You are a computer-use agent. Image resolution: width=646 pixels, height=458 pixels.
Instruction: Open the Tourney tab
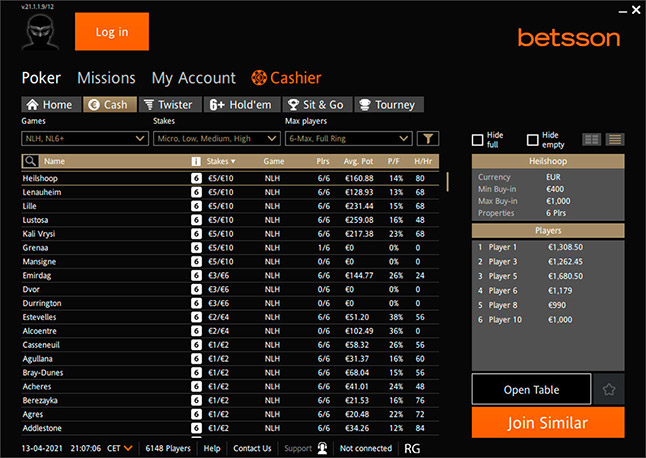(389, 105)
